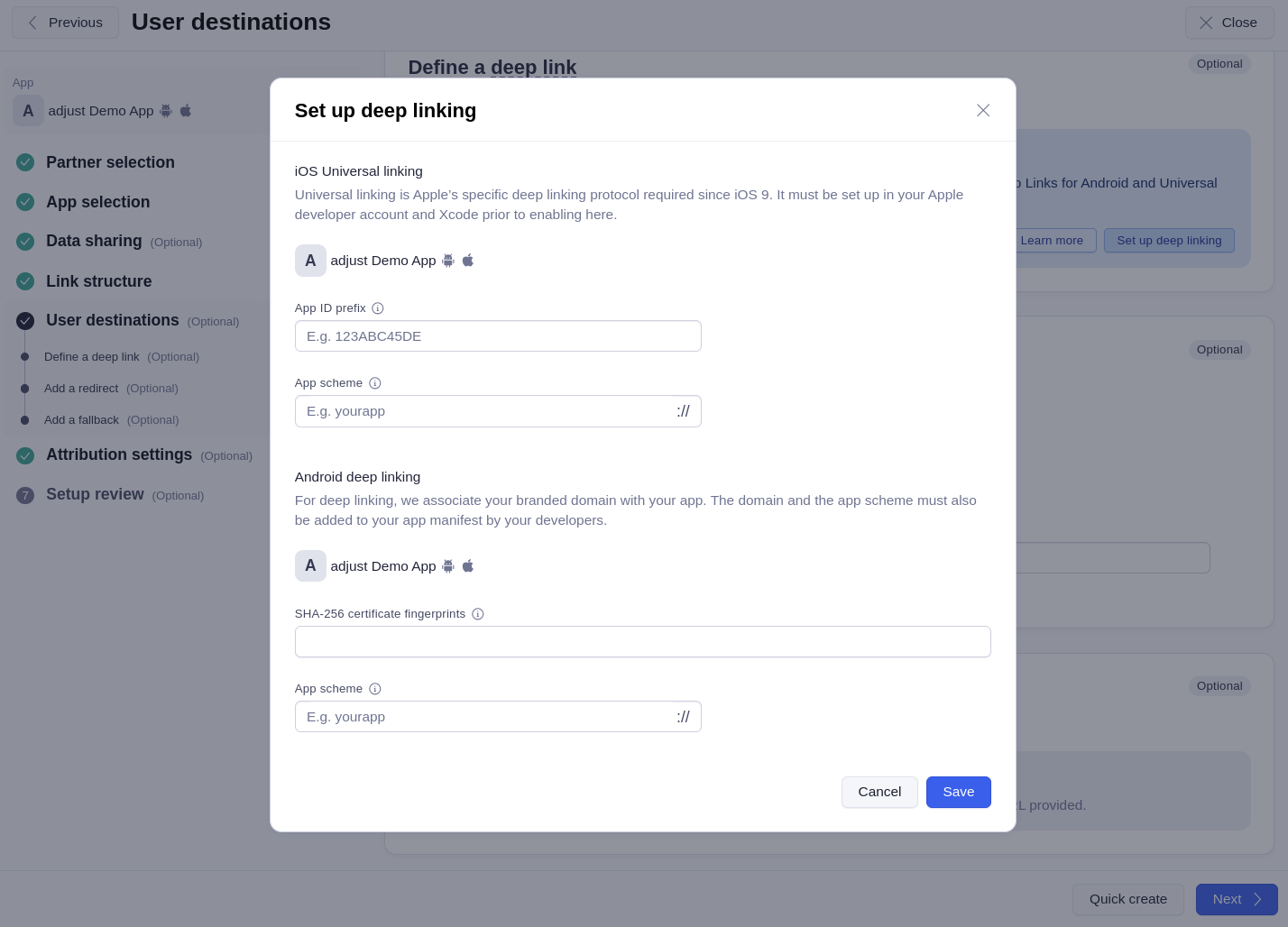Save the deep linking settings
Viewport: 1288px width, 927px height.
[959, 792]
